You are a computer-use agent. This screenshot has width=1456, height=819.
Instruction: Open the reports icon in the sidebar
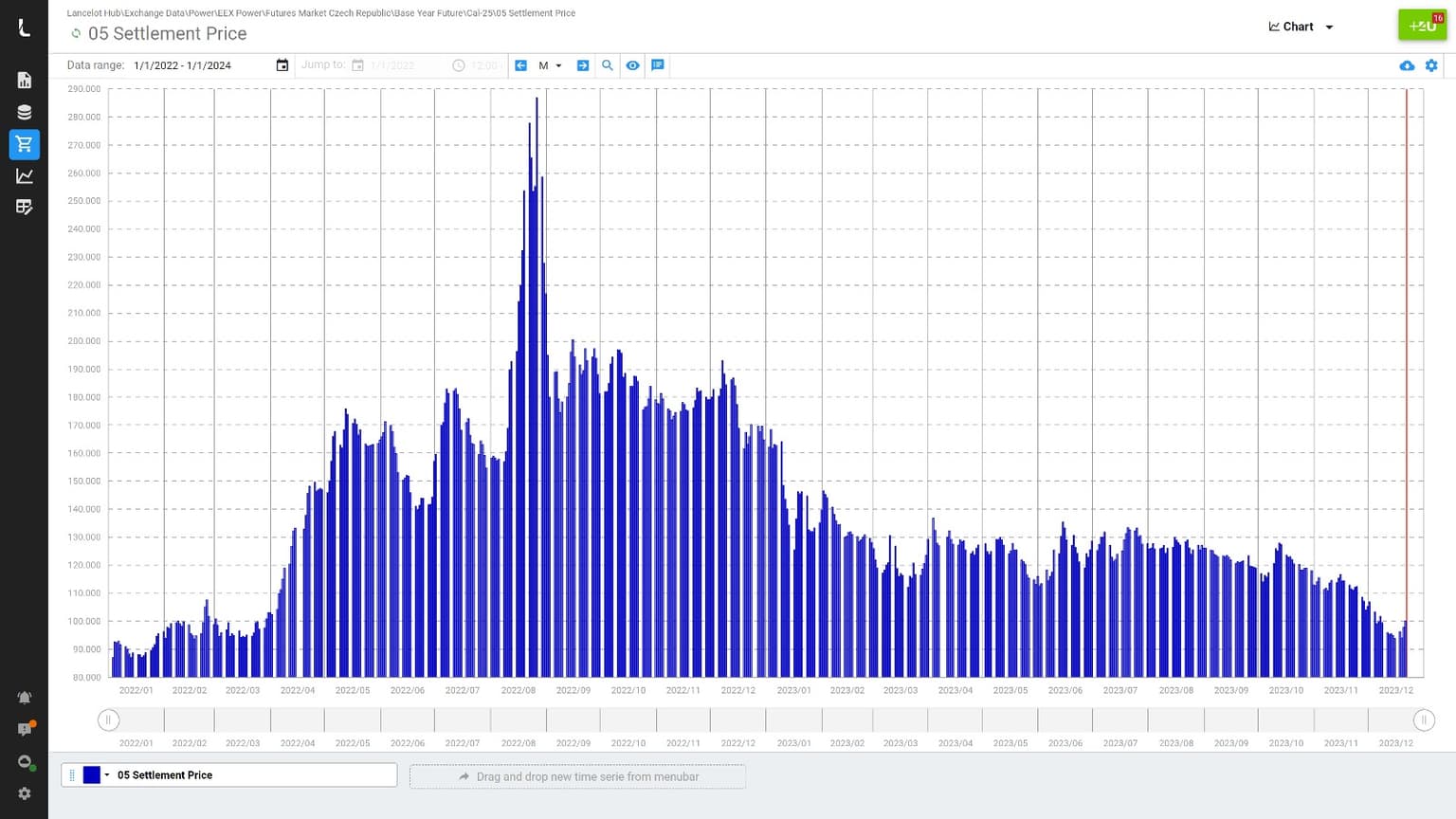[25, 81]
